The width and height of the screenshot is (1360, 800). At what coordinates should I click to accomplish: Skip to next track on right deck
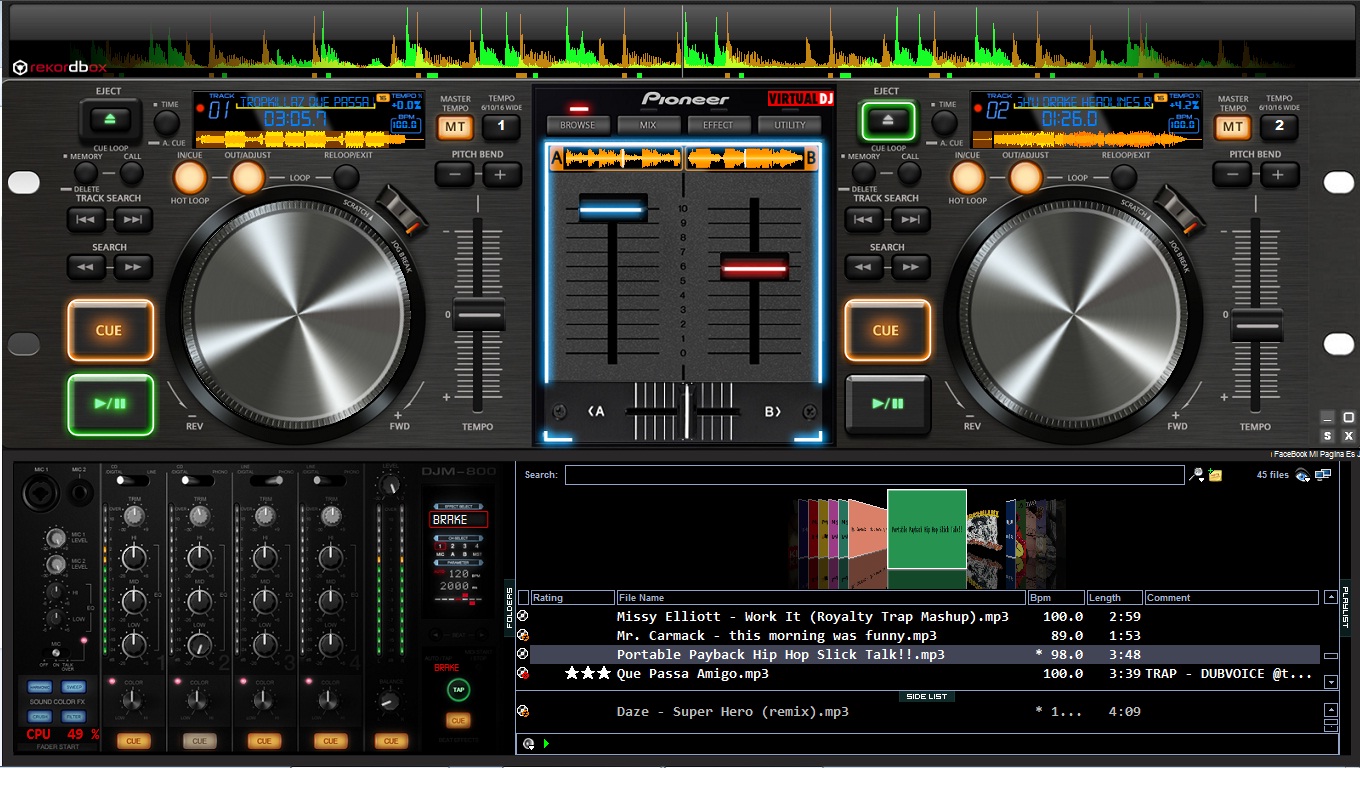(x=911, y=220)
